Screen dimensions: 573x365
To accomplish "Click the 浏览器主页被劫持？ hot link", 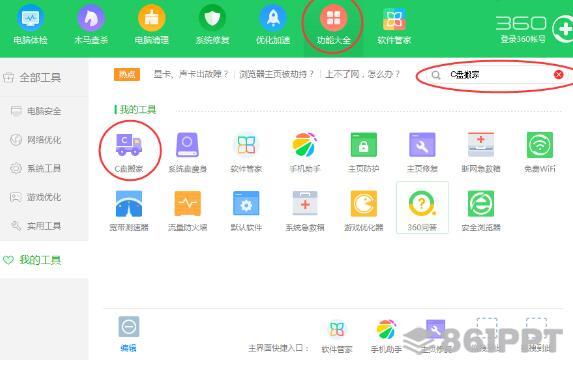I will point(277,75).
